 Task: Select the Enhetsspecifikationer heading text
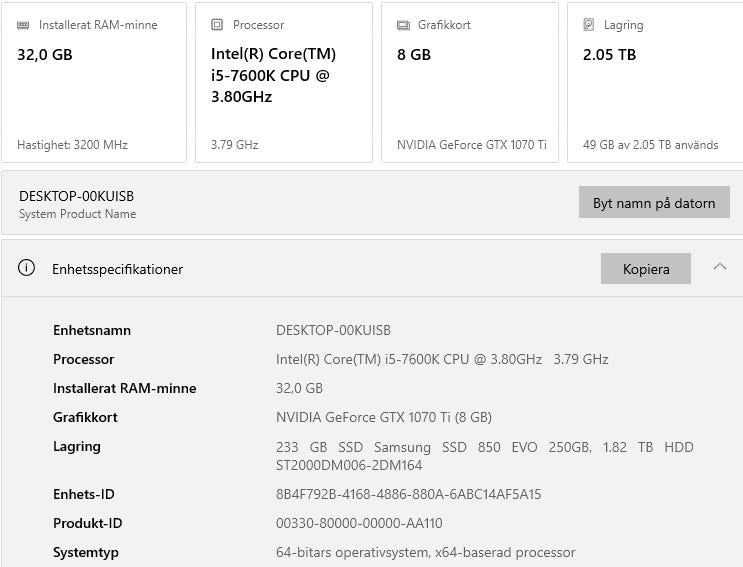pyautogui.click(x=117, y=269)
